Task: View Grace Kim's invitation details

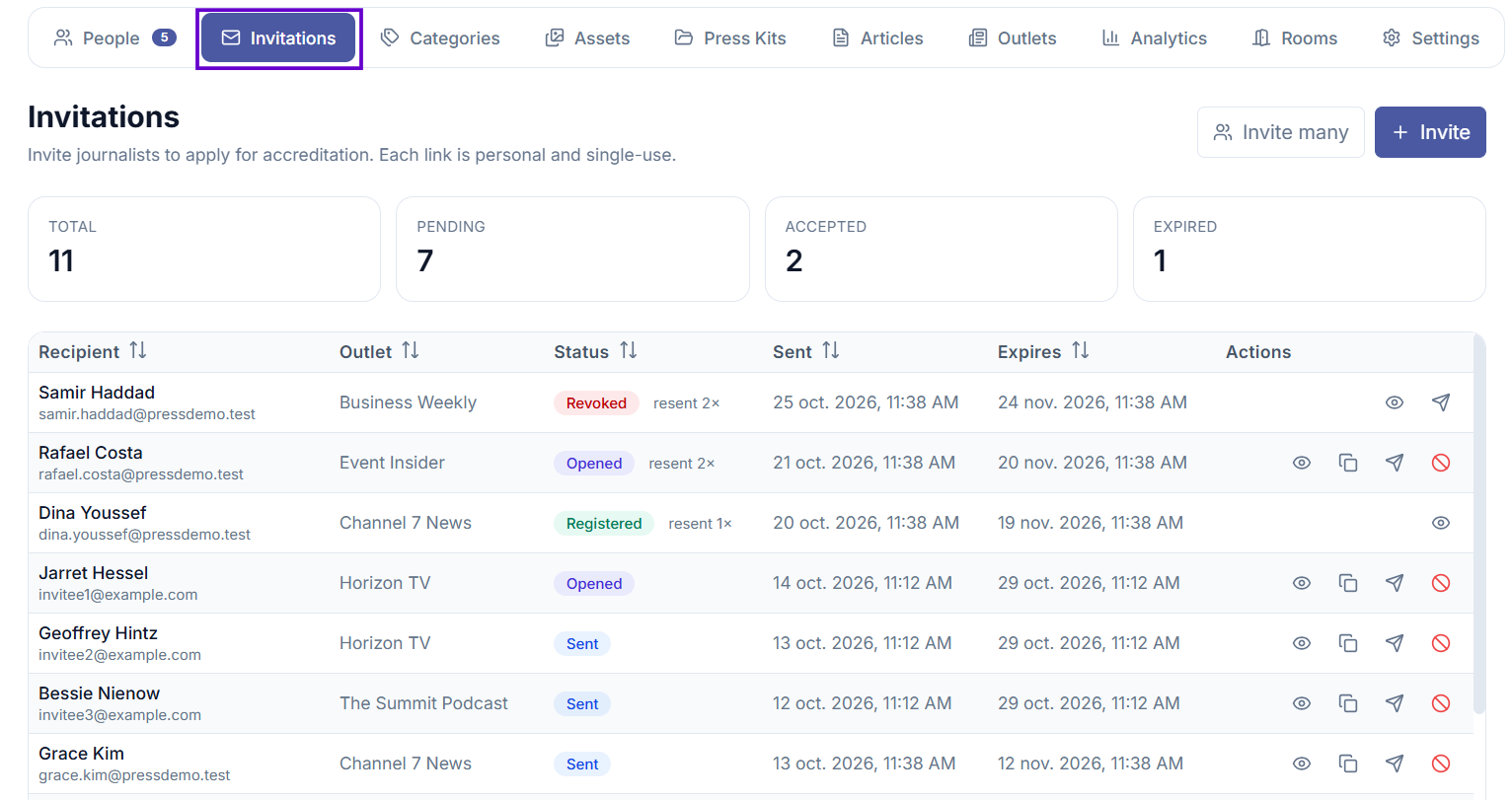Action: (x=1302, y=764)
